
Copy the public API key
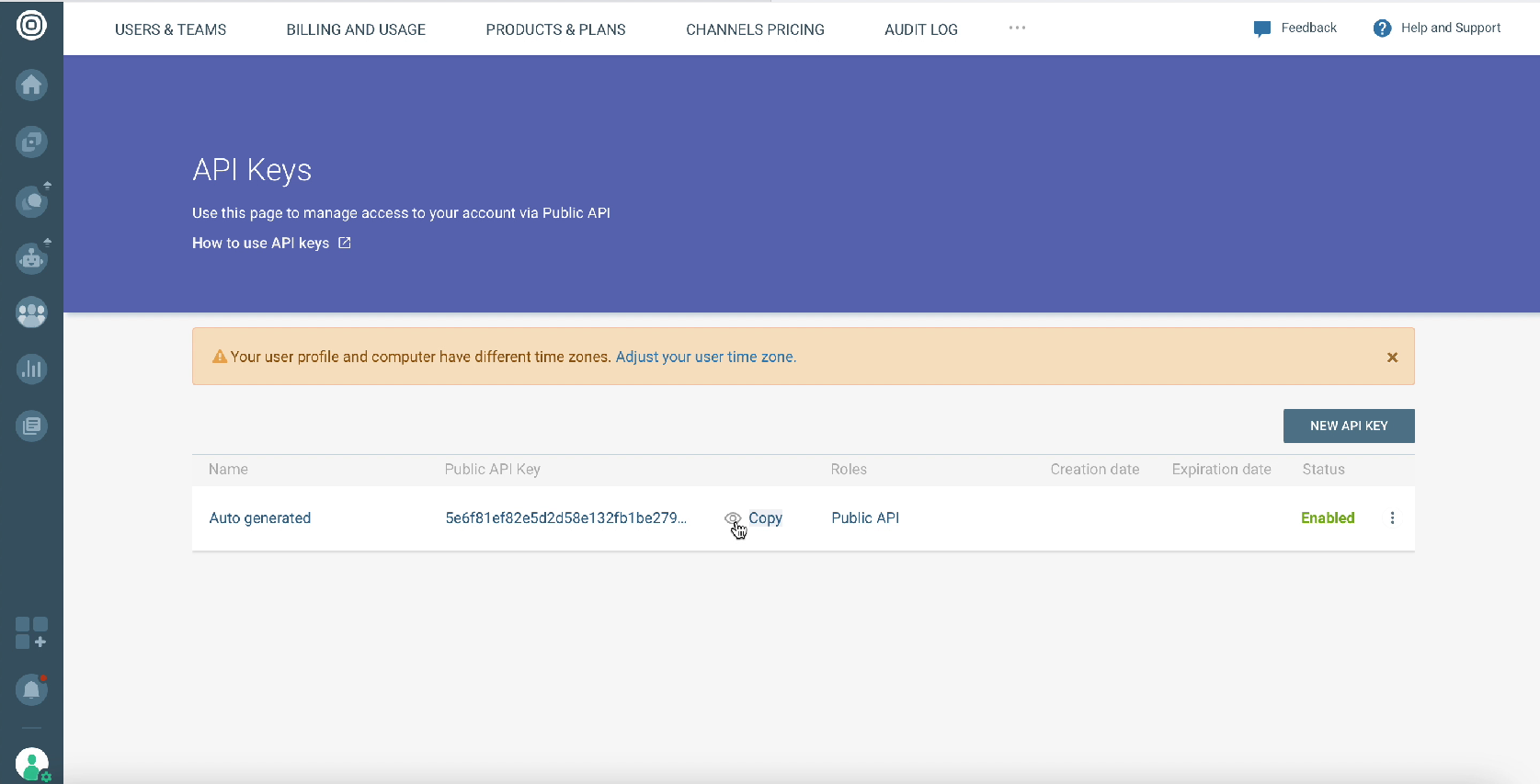[765, 518]
